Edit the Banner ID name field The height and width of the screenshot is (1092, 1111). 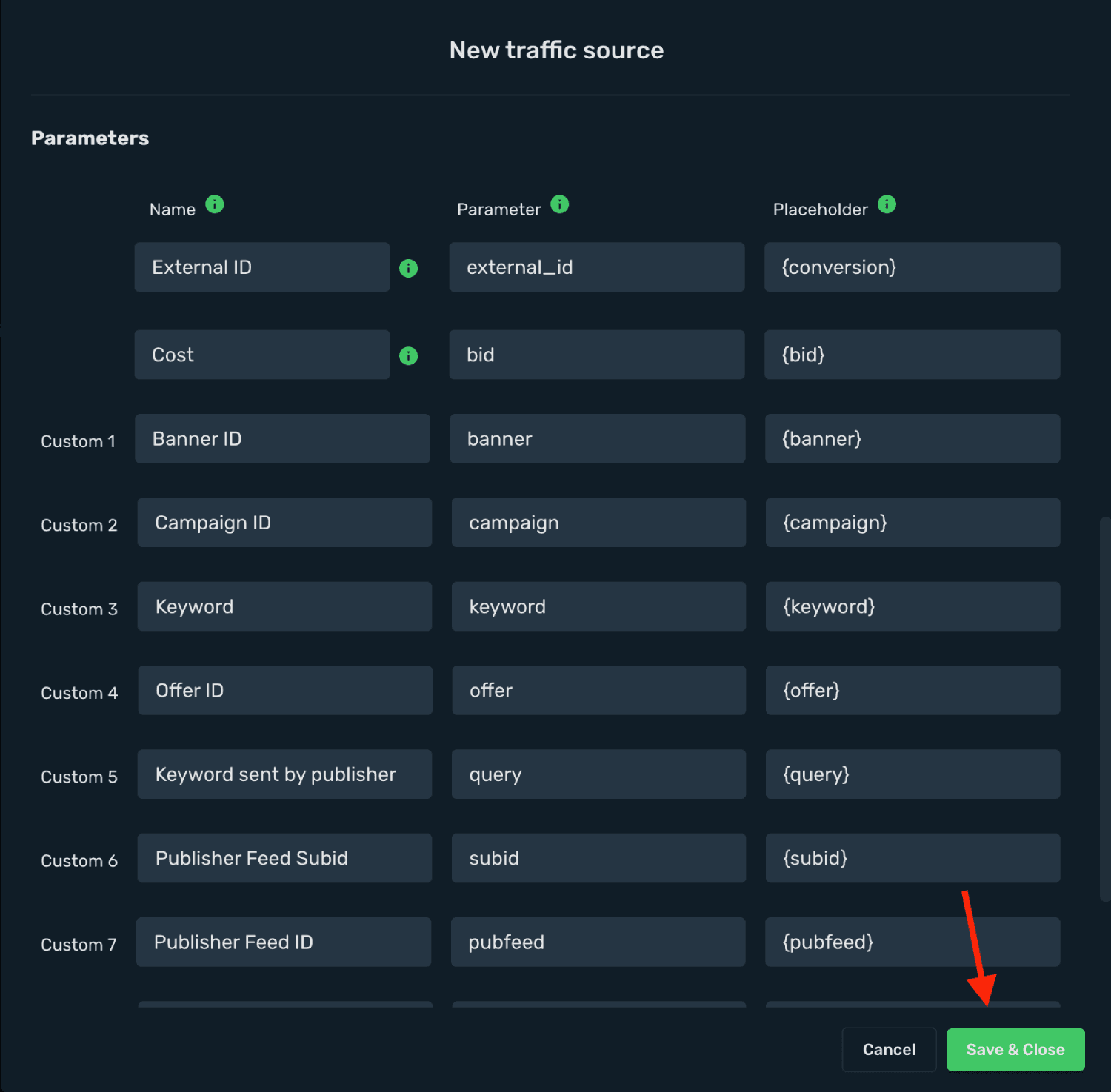pos(282,439)
